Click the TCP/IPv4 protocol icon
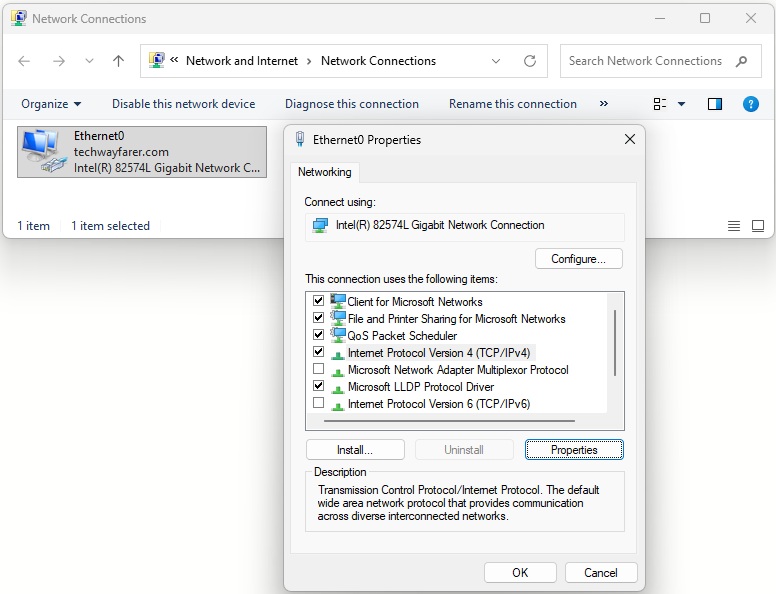Viewport: 776px width, 594px height. [x=338, y=355]
